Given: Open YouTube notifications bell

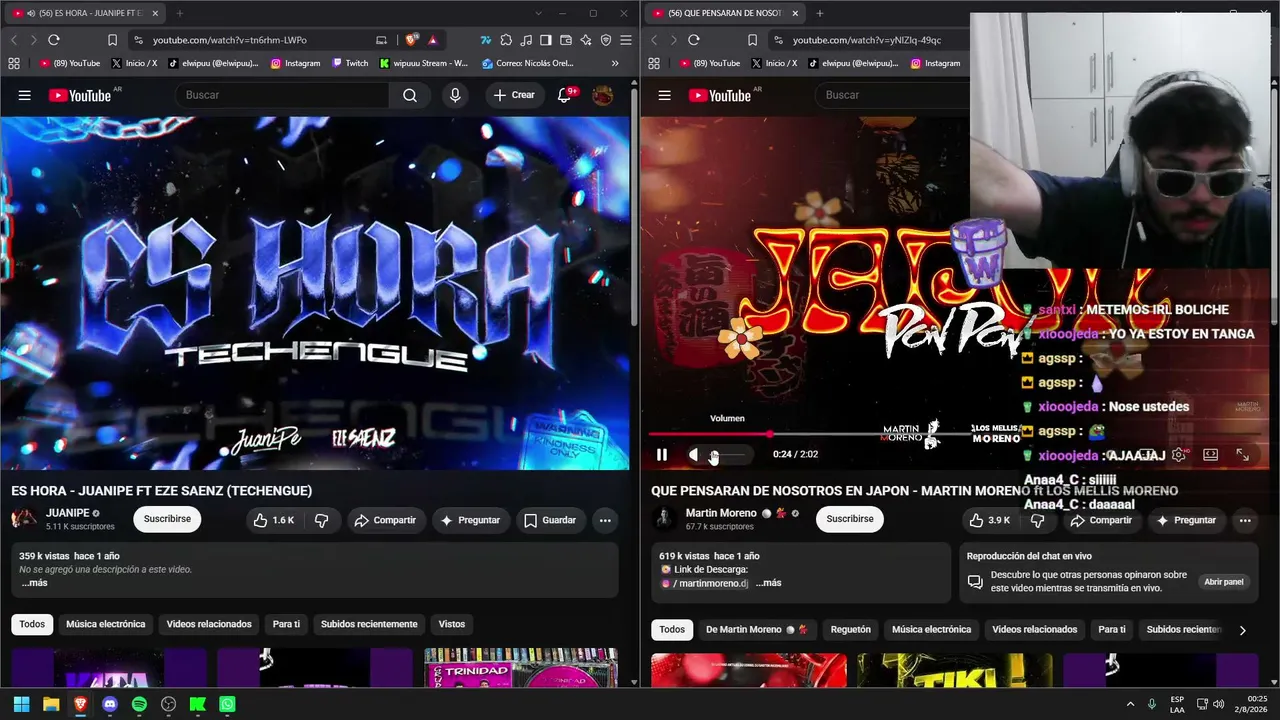Looking at the screenshot, I should coord(565,95).
